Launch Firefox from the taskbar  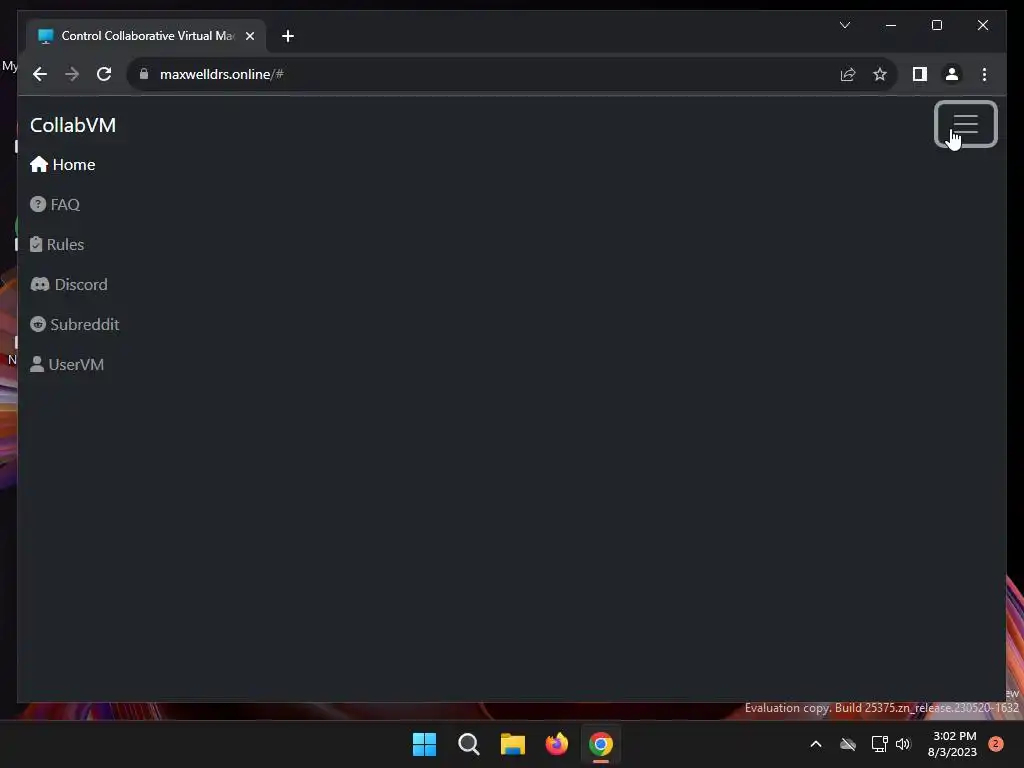pyautogui.click(x=556, y=744)
